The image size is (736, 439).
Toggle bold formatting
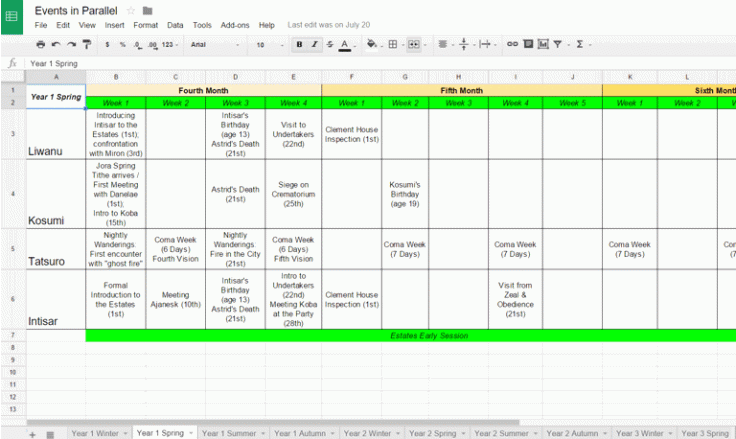click(299, 44)
